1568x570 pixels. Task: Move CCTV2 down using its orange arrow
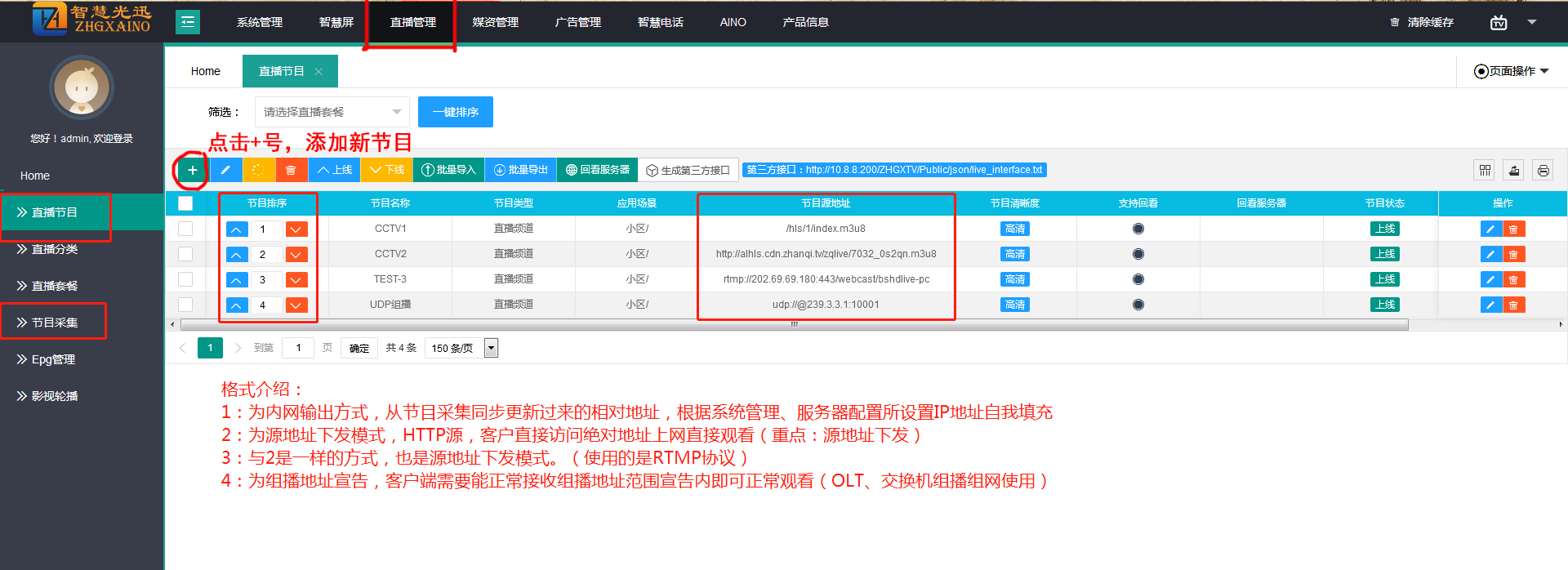pyautogui.click(x=296, y=255)
